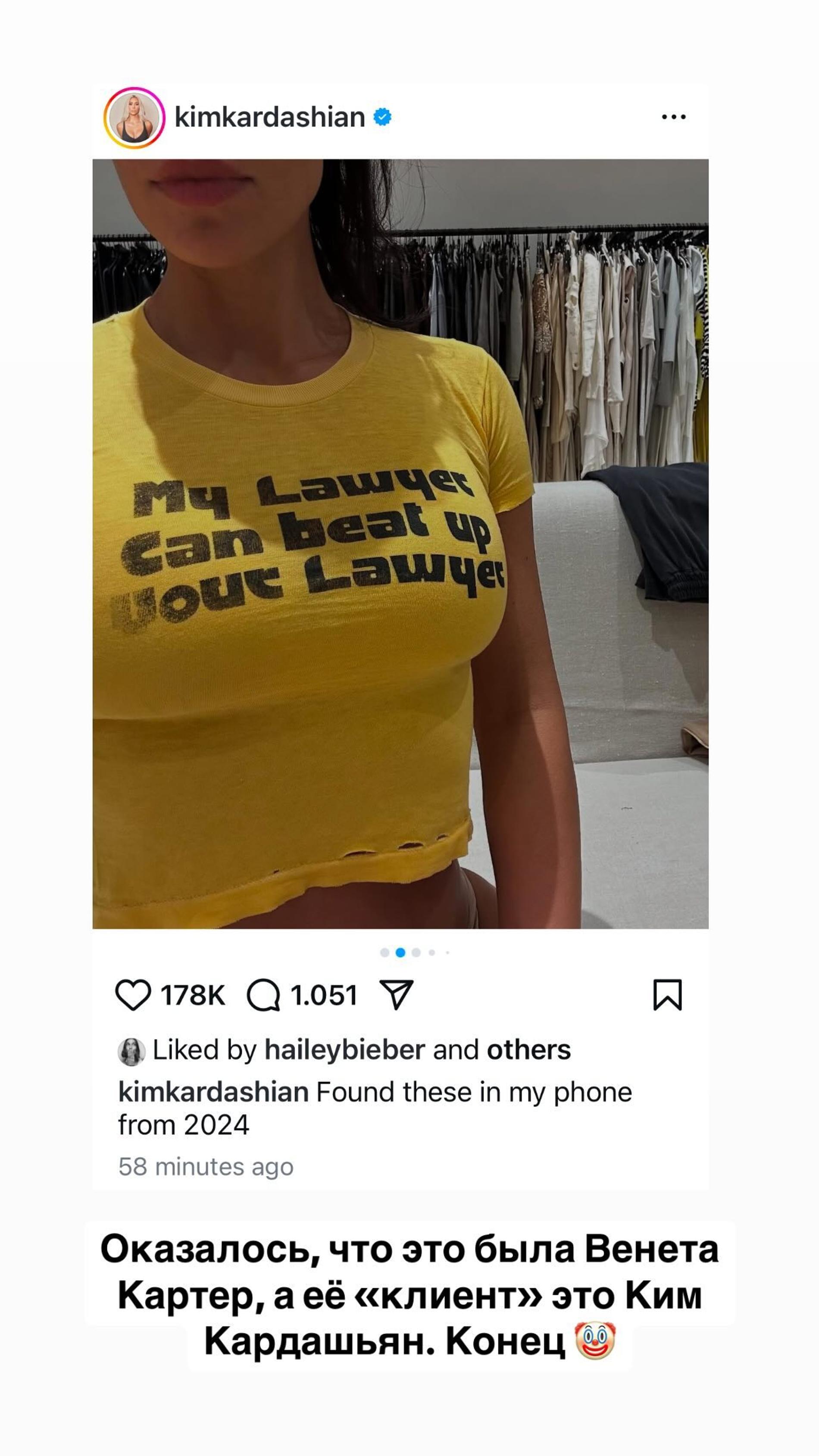Click the 1.051 comments count
Screen dimensions: 819x1456
[x=324, y=995]
